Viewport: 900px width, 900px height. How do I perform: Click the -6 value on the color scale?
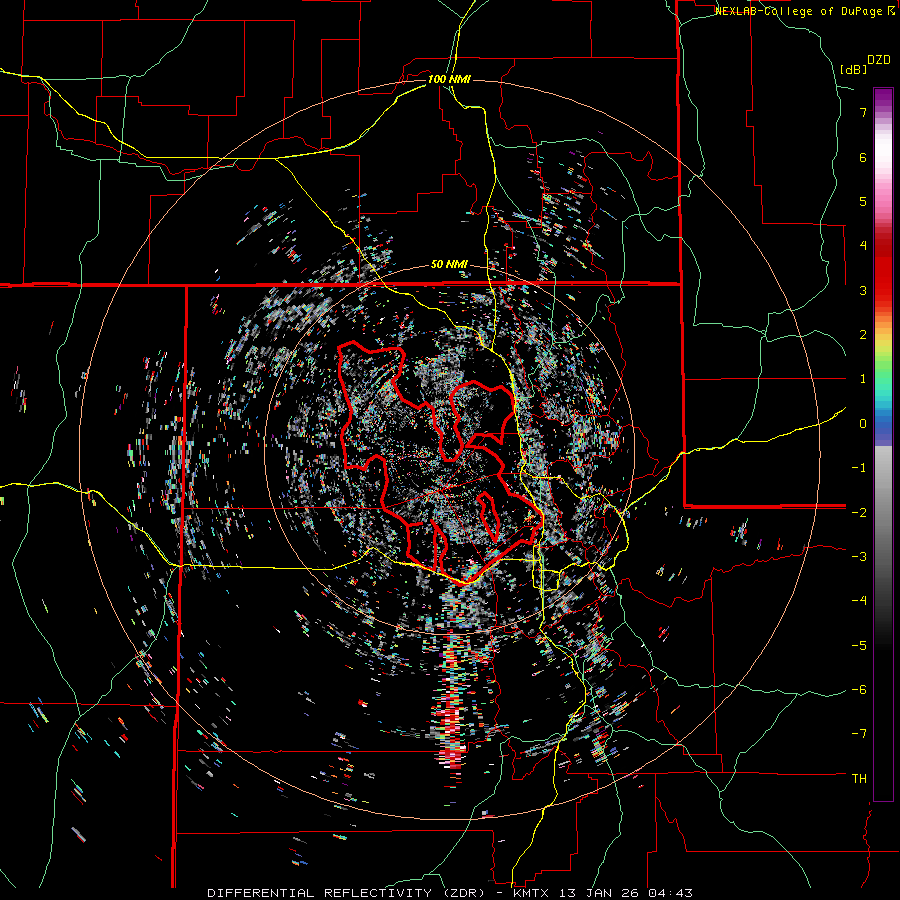(x=859, y=690)
